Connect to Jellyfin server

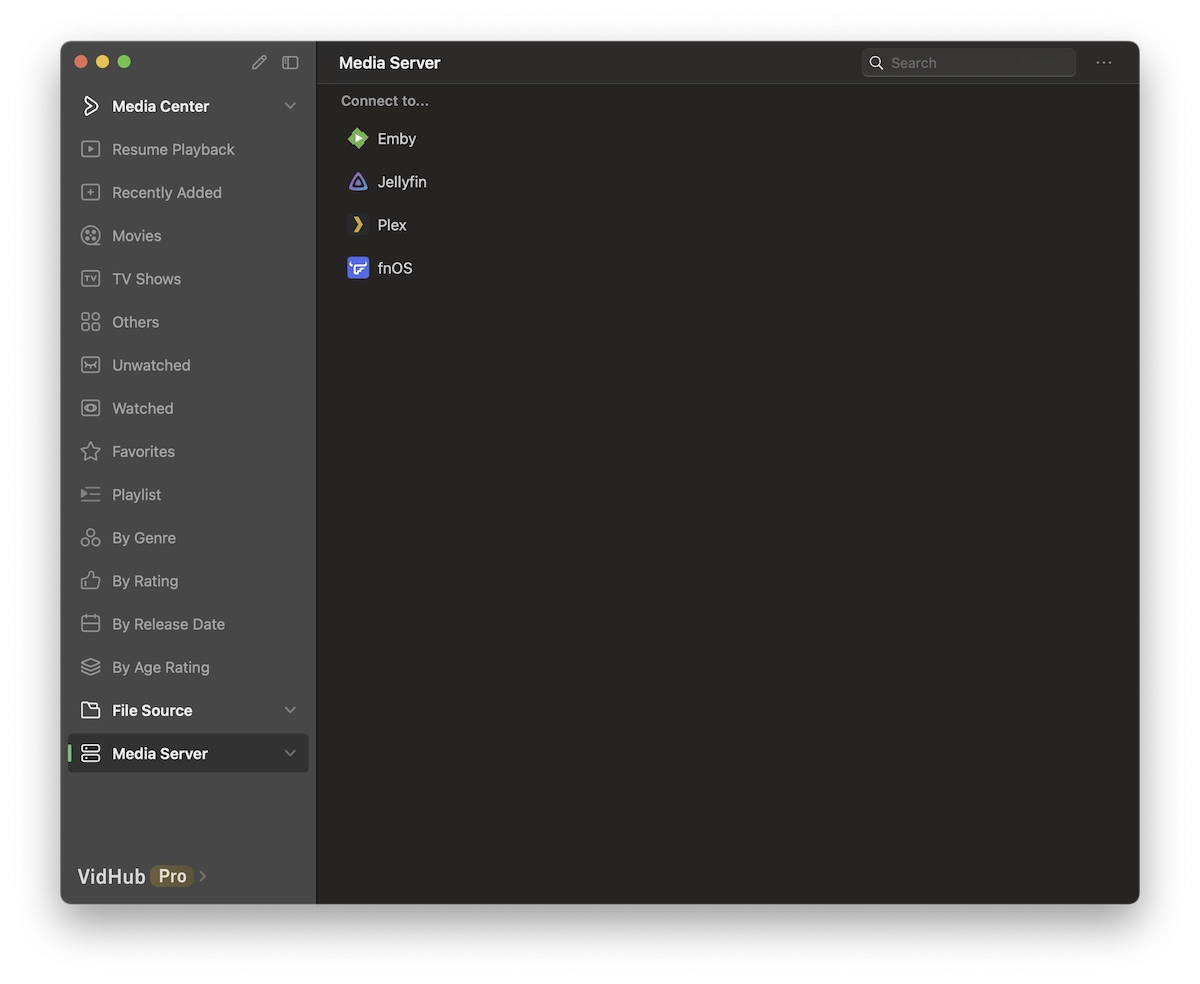(402, 182)
